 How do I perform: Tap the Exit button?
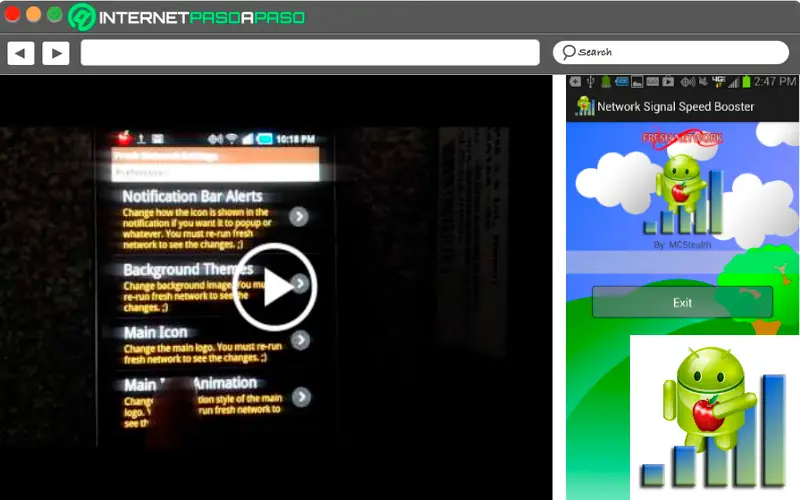pos(682,303)
